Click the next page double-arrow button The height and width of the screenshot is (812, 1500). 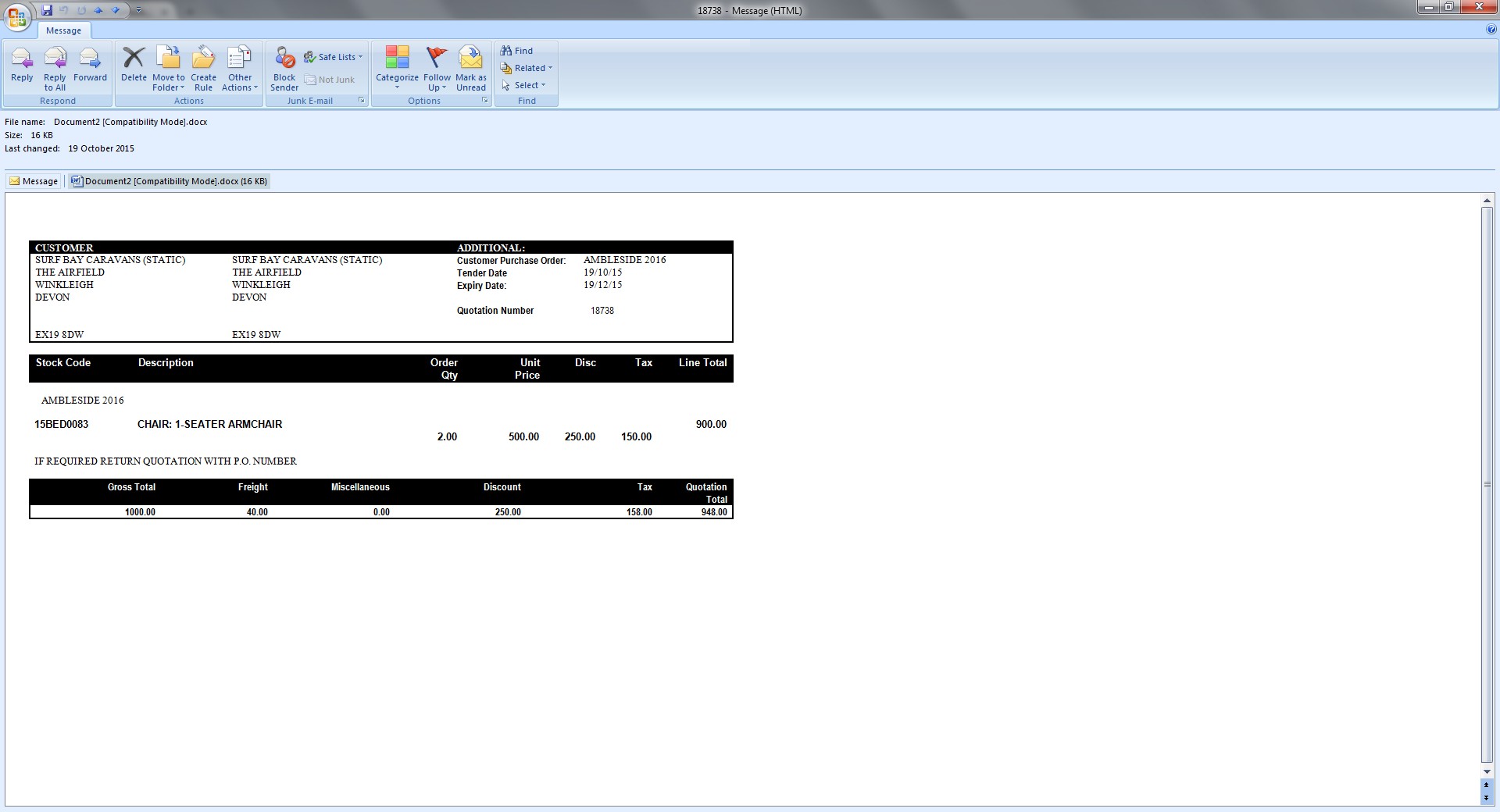click(1487, 798)
